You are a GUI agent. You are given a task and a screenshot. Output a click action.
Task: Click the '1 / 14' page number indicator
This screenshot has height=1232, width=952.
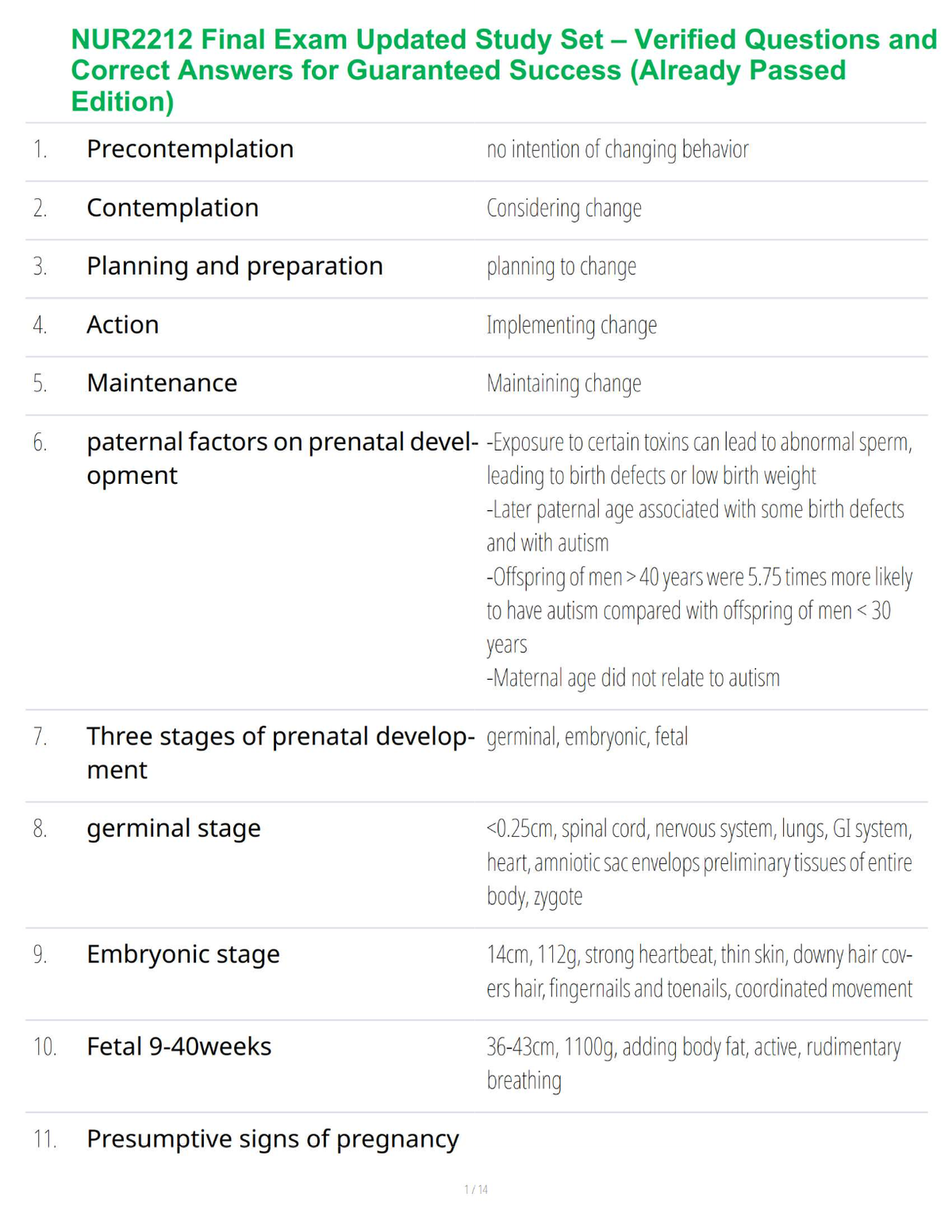476,1189
